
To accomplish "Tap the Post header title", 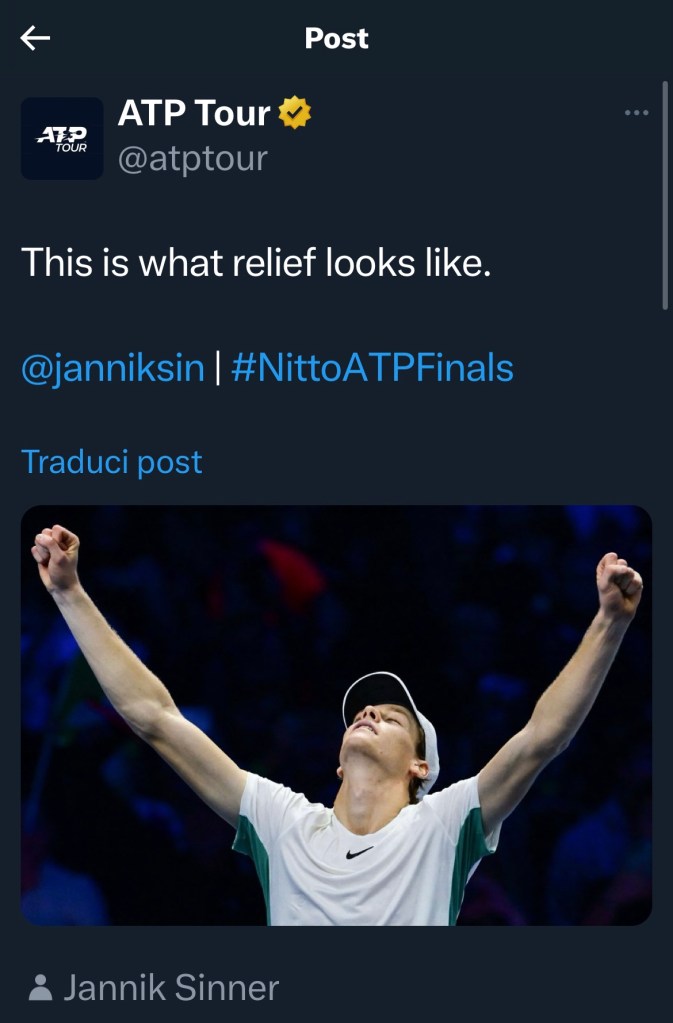I will tap(336, 38).
